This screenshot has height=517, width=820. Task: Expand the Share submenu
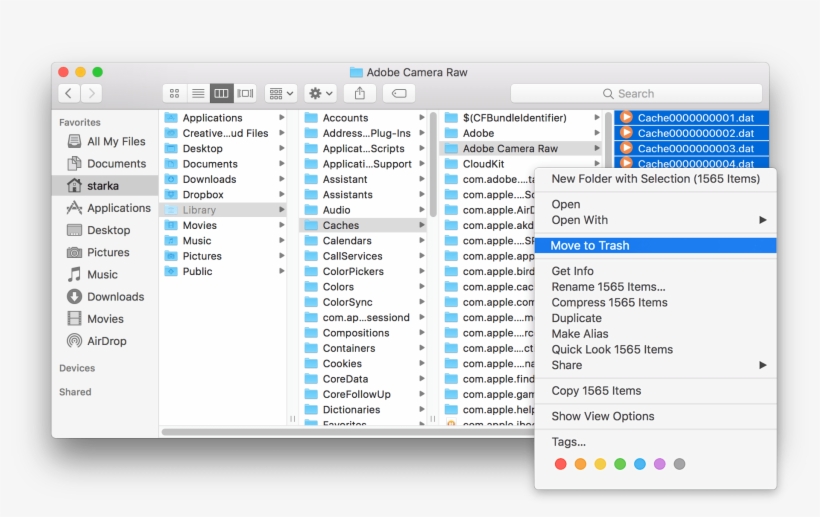click(x=655, y=365)
